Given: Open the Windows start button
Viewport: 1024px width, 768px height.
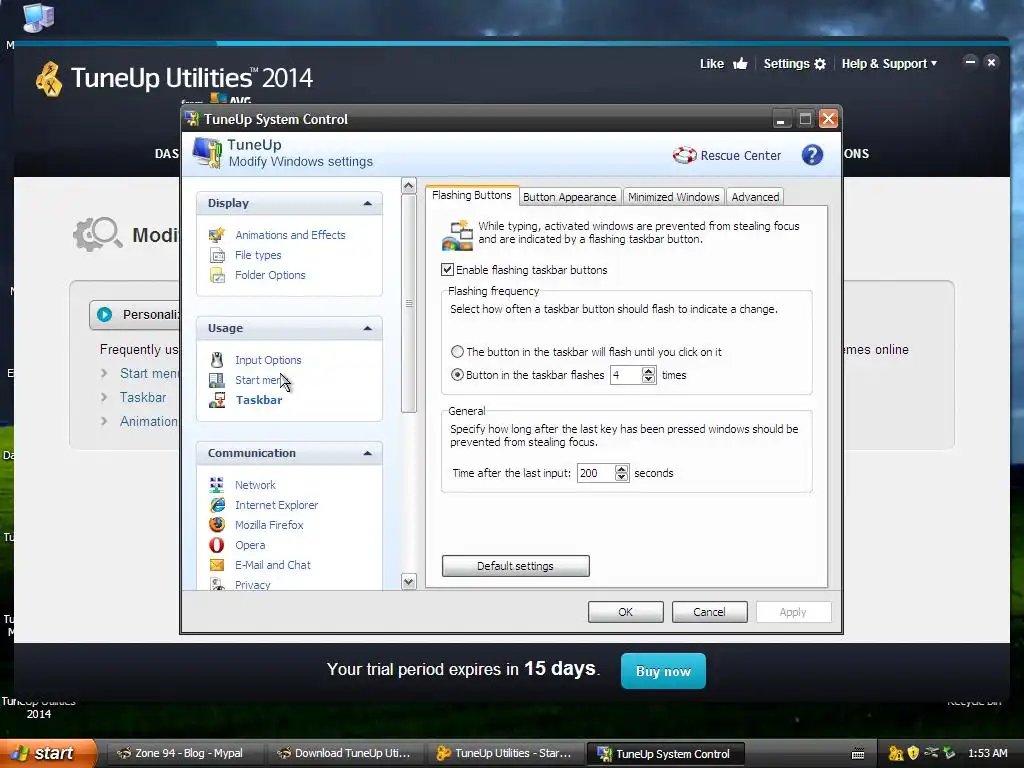Looking at the screenshot, I should coord(48,754).
